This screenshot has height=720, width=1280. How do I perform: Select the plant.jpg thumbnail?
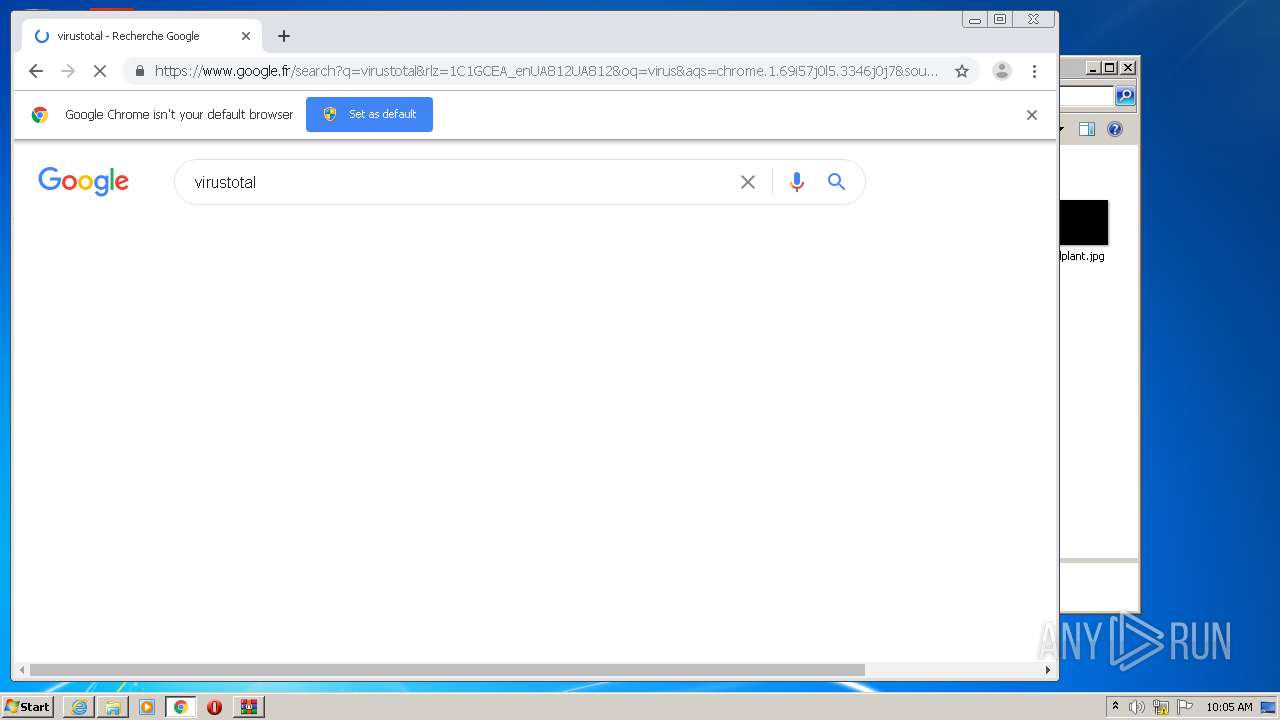coord(1084,222)
